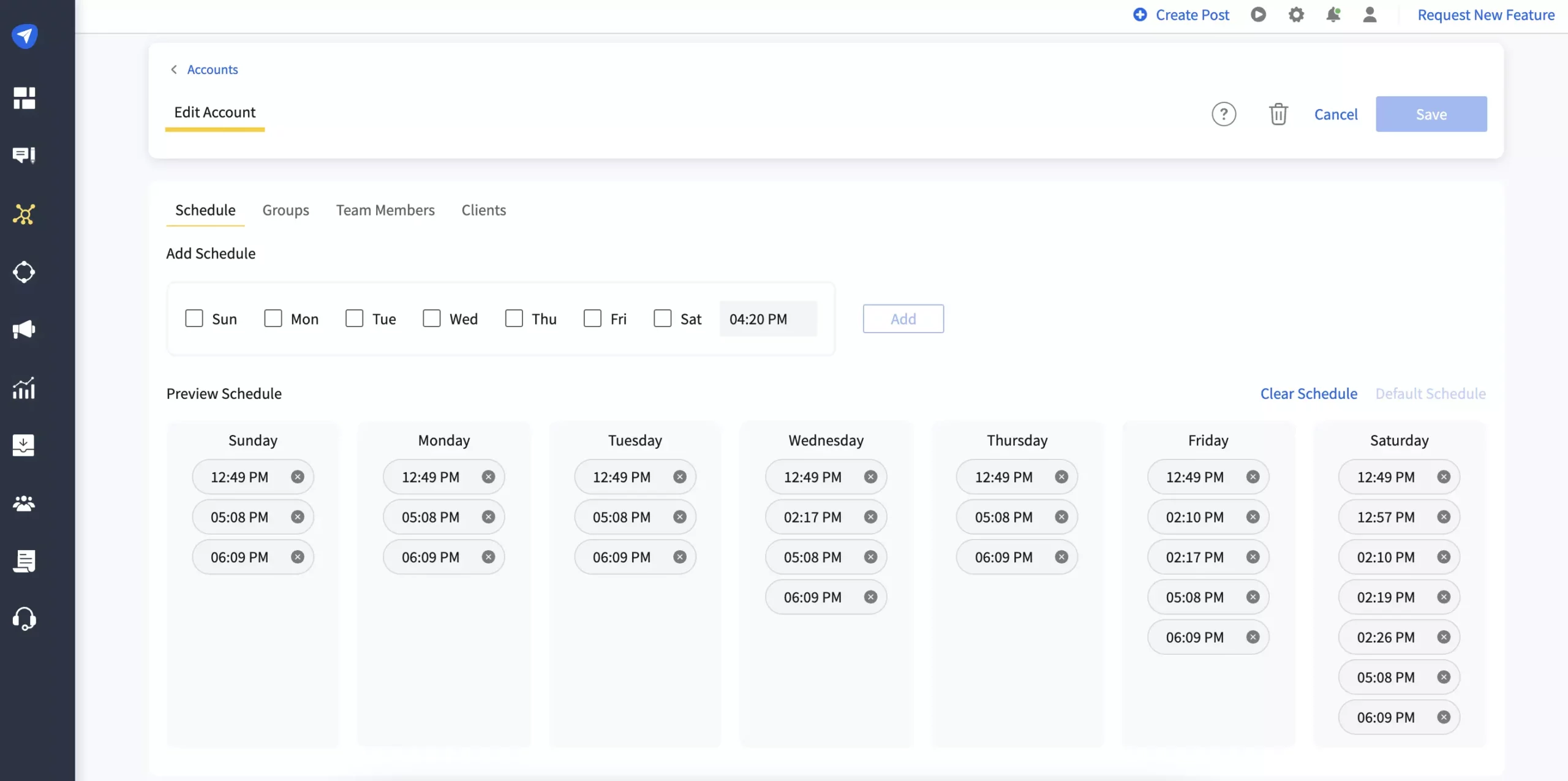
Task: Check the Wednesday scheduling checkbox
Action: [x=432, y=318]
